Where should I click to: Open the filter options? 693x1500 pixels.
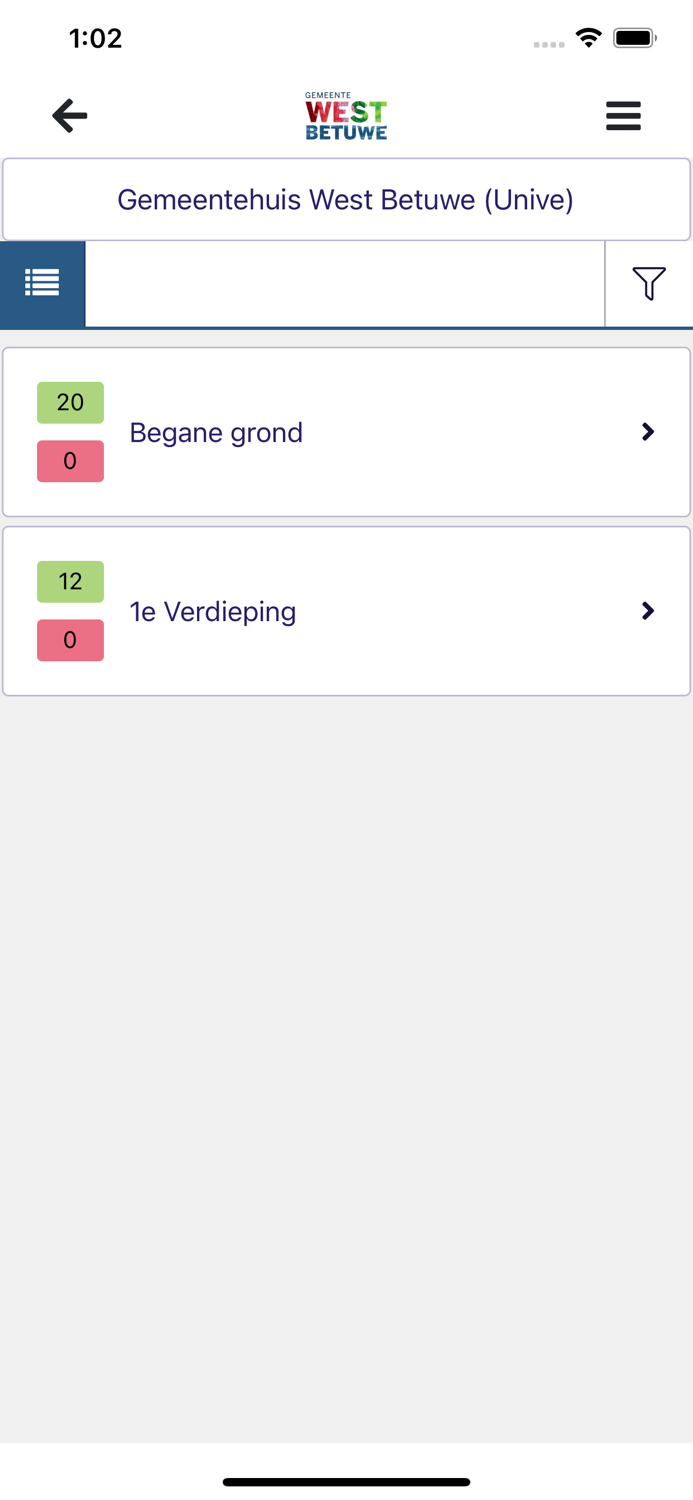[649, 284]
